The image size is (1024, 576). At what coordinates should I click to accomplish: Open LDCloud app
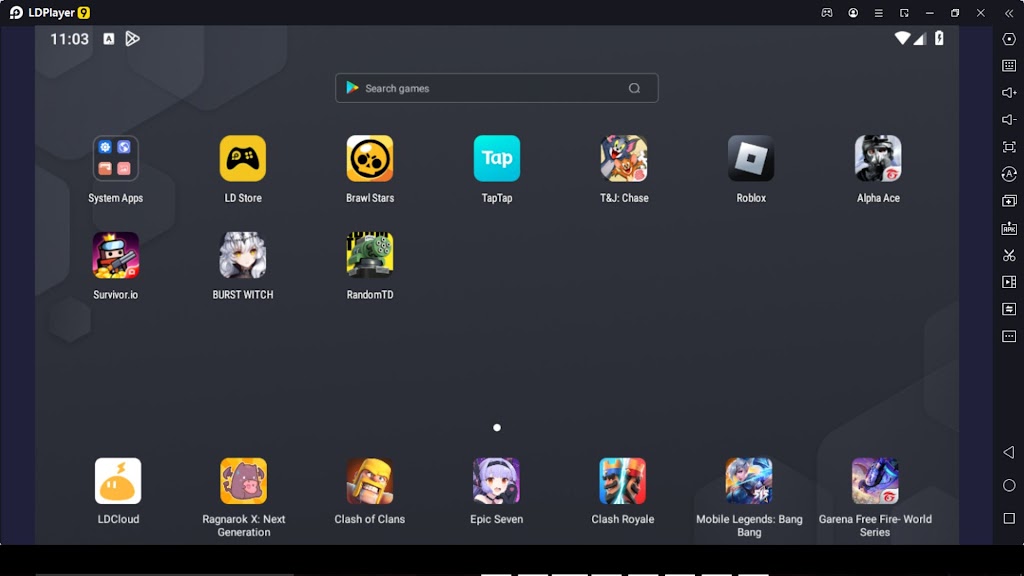point(118,481)
